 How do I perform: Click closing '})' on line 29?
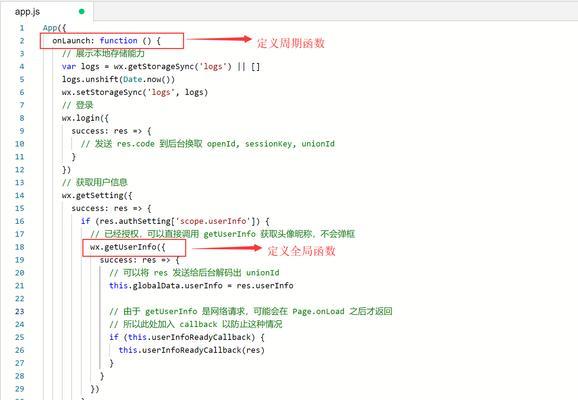95,389
